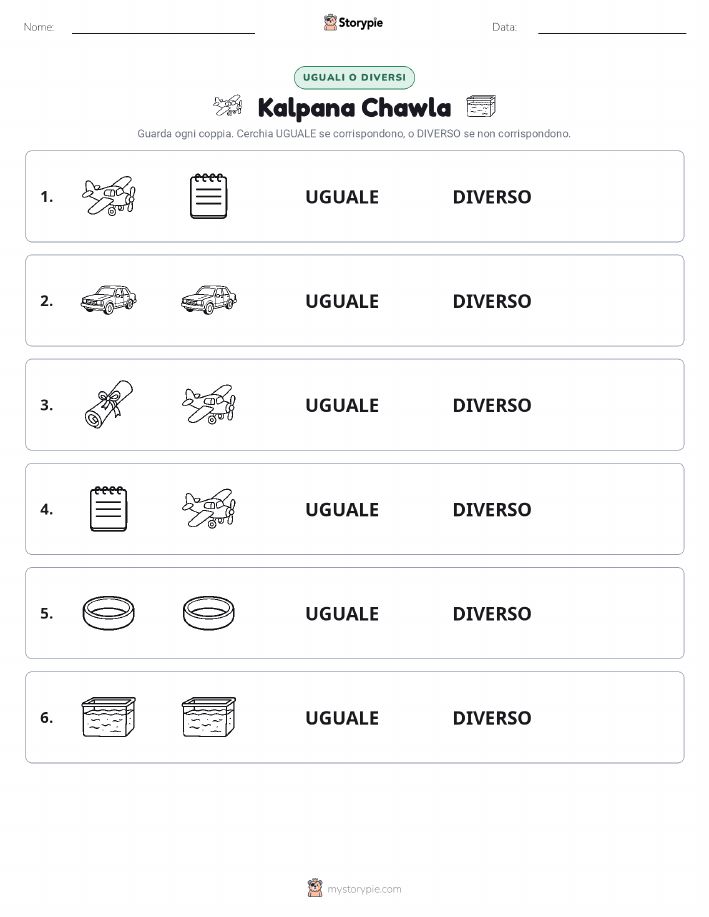Screen dimensions: 709x917
Task: Click the left car icon in row 2
Action: (x=109, y=300)
